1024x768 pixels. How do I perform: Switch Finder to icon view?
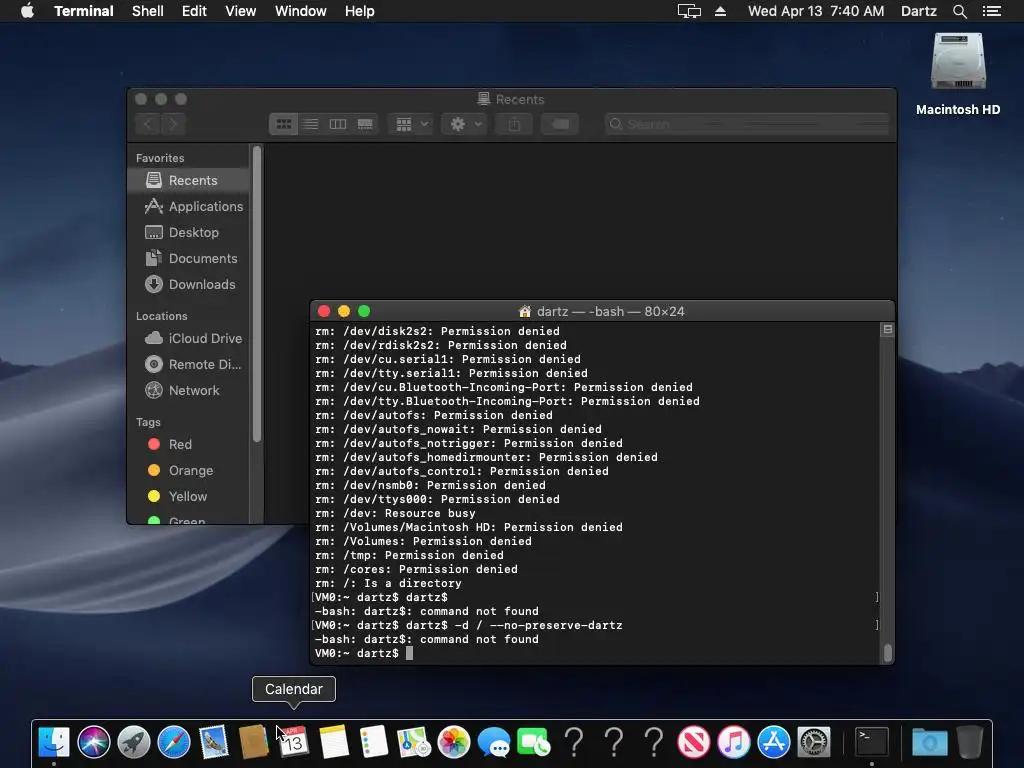coord(283,124)
